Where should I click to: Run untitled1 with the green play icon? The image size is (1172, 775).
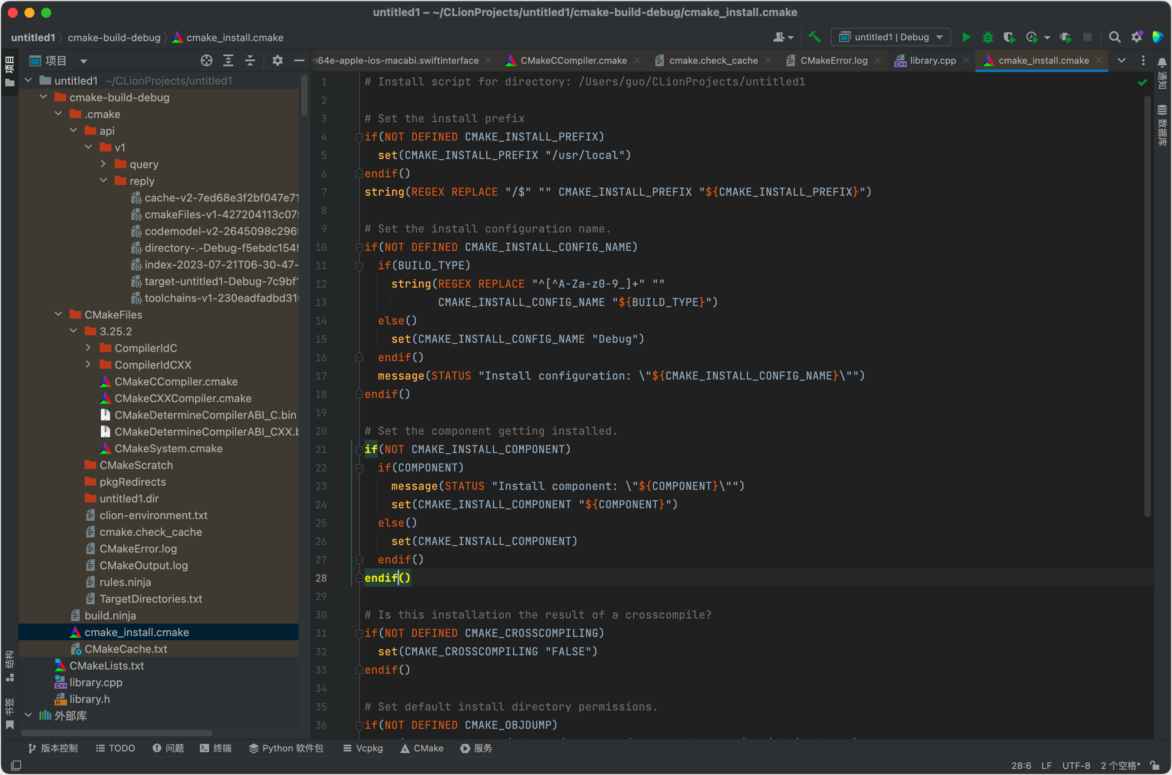966,37
